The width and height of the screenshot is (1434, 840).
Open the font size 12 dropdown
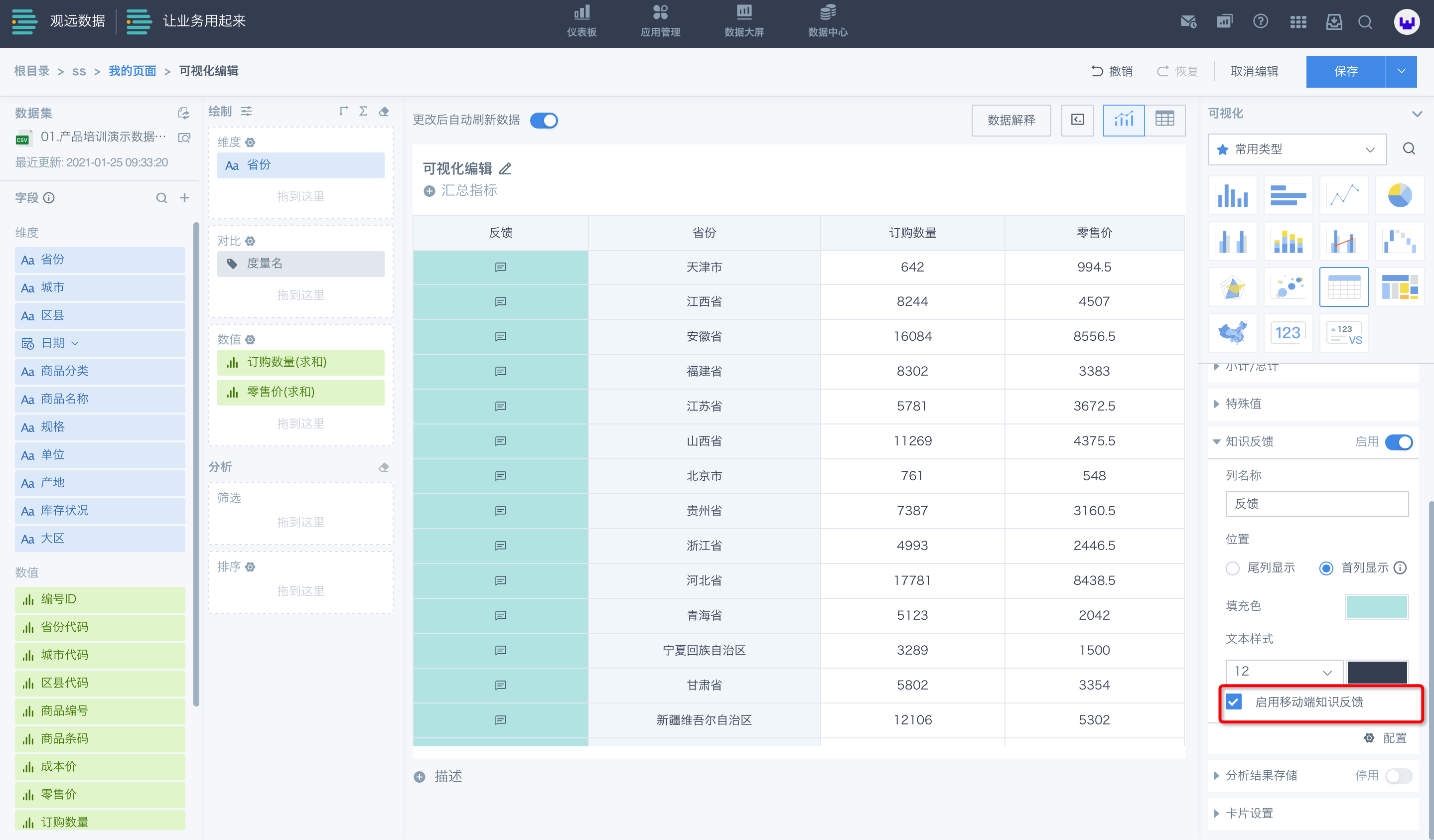click(x=1284, y=671)
